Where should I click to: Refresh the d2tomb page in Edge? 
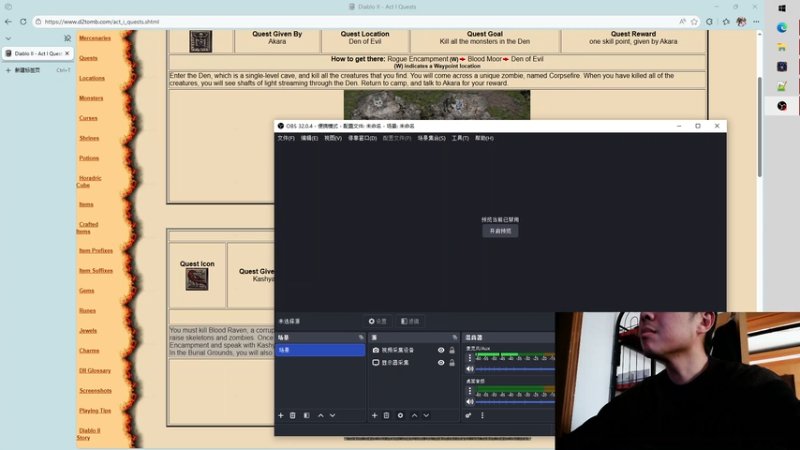coord(23,21)
